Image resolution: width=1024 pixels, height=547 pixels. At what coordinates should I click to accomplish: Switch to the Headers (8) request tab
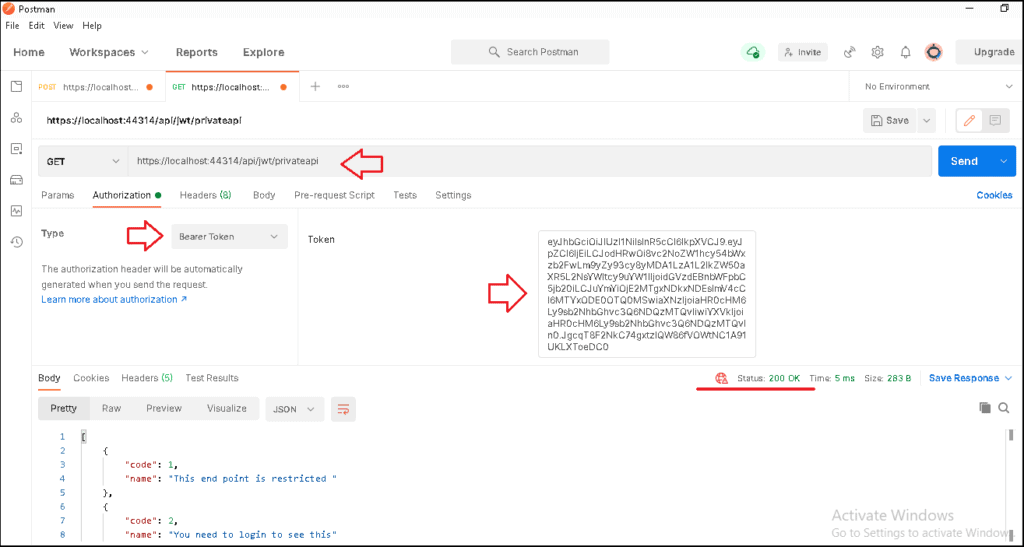point(205,195)
